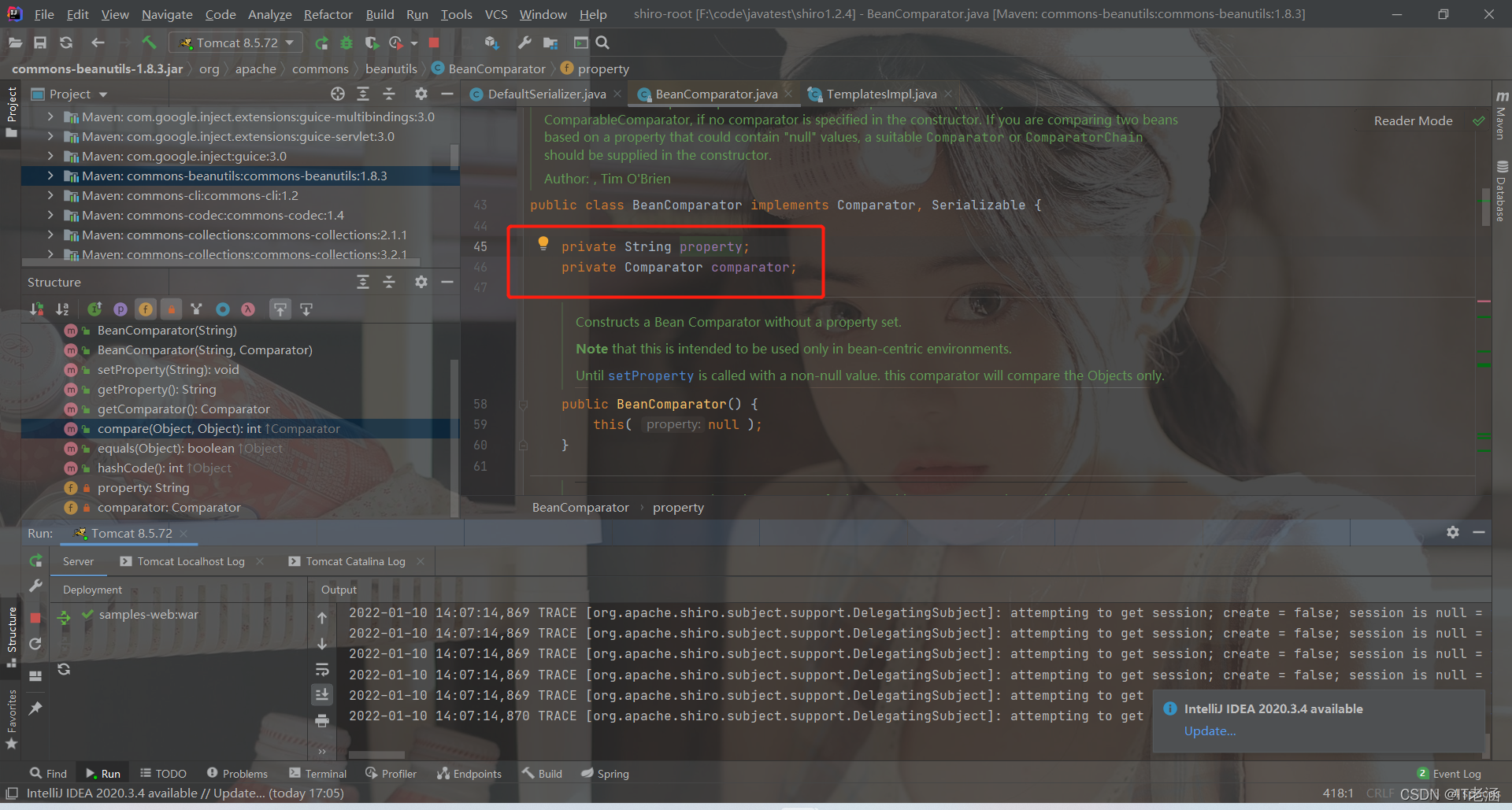Click the Build Project hammer icon
Viewport: 1512px width, 810px height.
tap(149, 43)
